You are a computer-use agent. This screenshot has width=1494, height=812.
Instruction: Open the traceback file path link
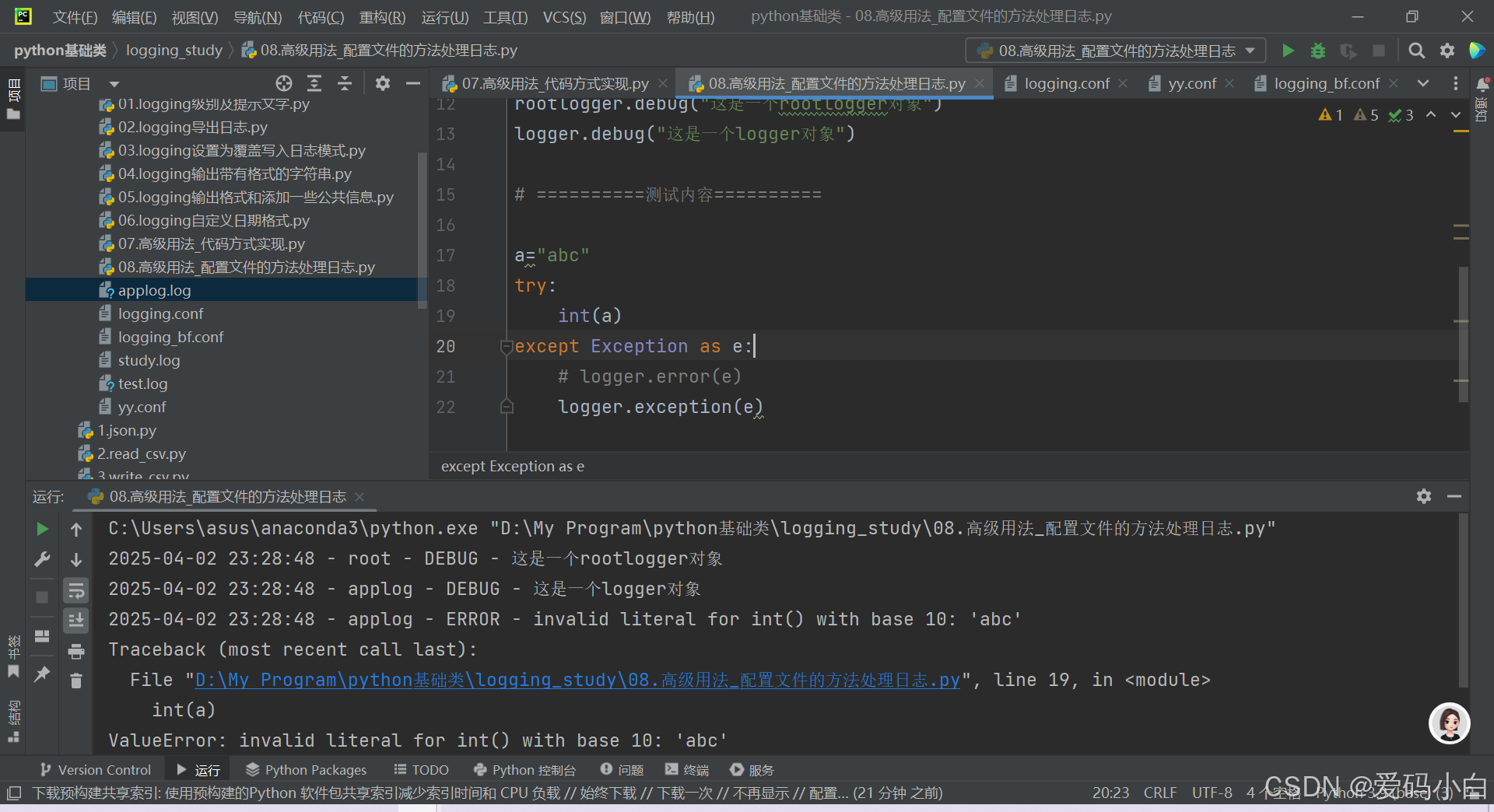tap(577, 680)
